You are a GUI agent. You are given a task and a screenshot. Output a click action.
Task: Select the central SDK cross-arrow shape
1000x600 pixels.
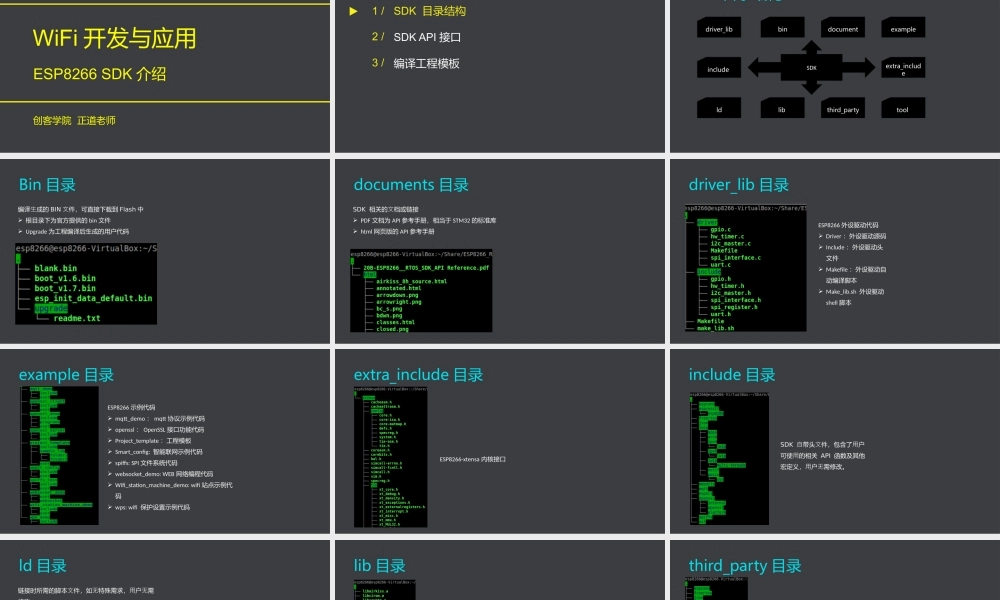(812, 68)
